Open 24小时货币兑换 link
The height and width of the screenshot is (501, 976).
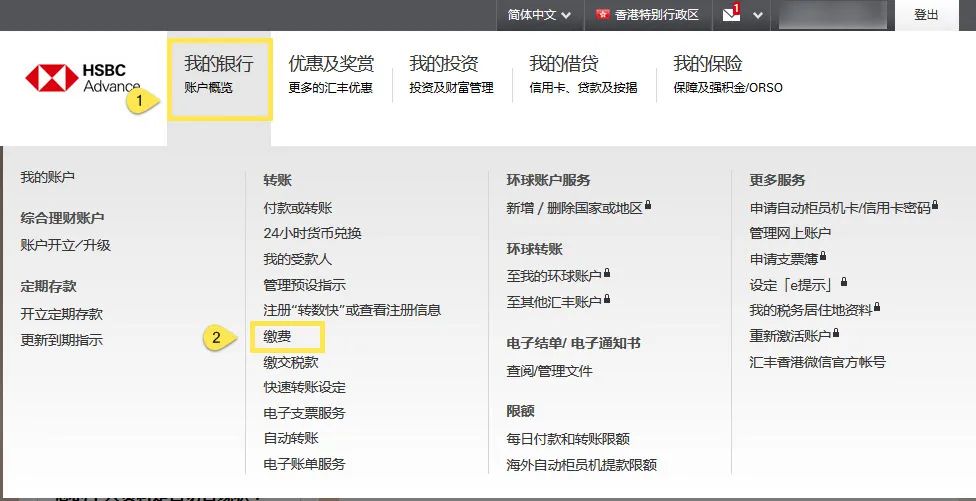[312, 233]
